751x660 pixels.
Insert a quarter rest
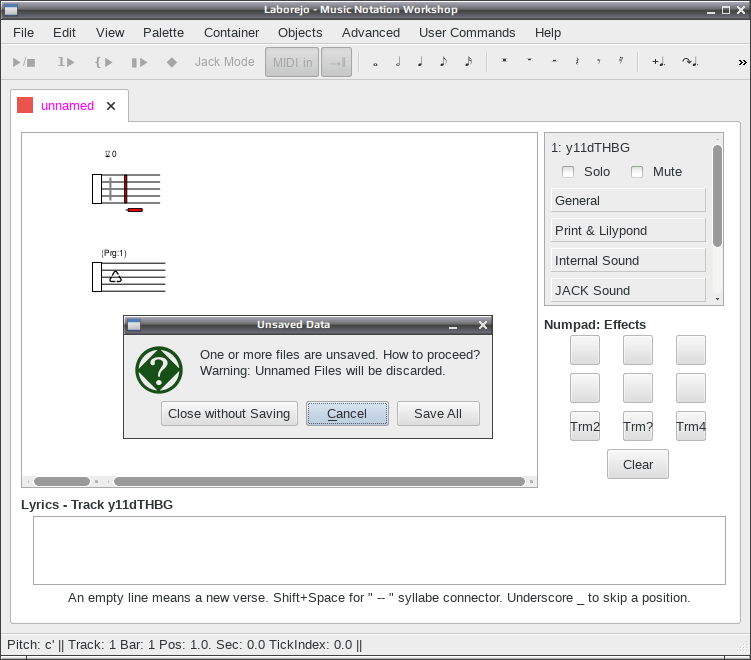(x=577, y=61)
